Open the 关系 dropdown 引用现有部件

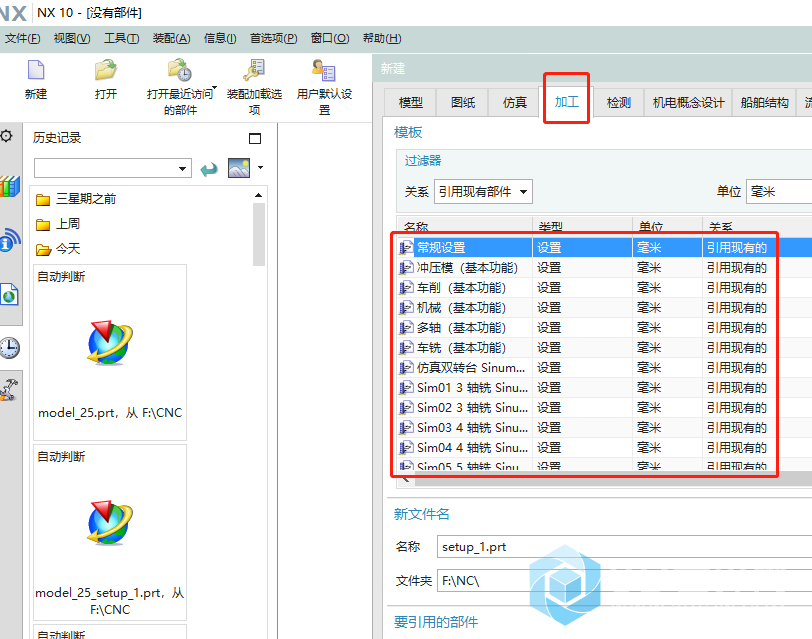[483, 192]
